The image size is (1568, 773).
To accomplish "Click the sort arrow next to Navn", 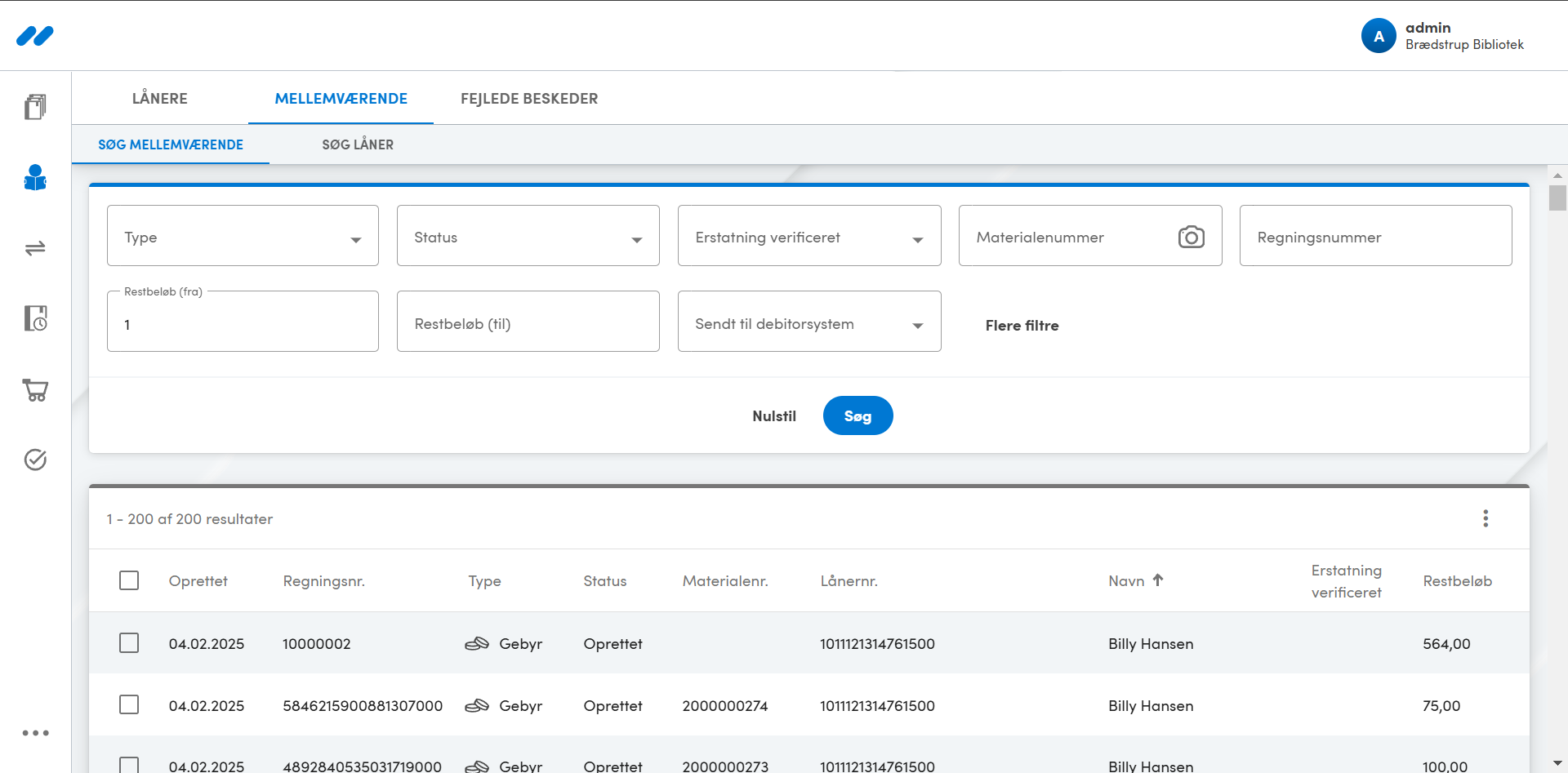I will [x=1158, y=580].
